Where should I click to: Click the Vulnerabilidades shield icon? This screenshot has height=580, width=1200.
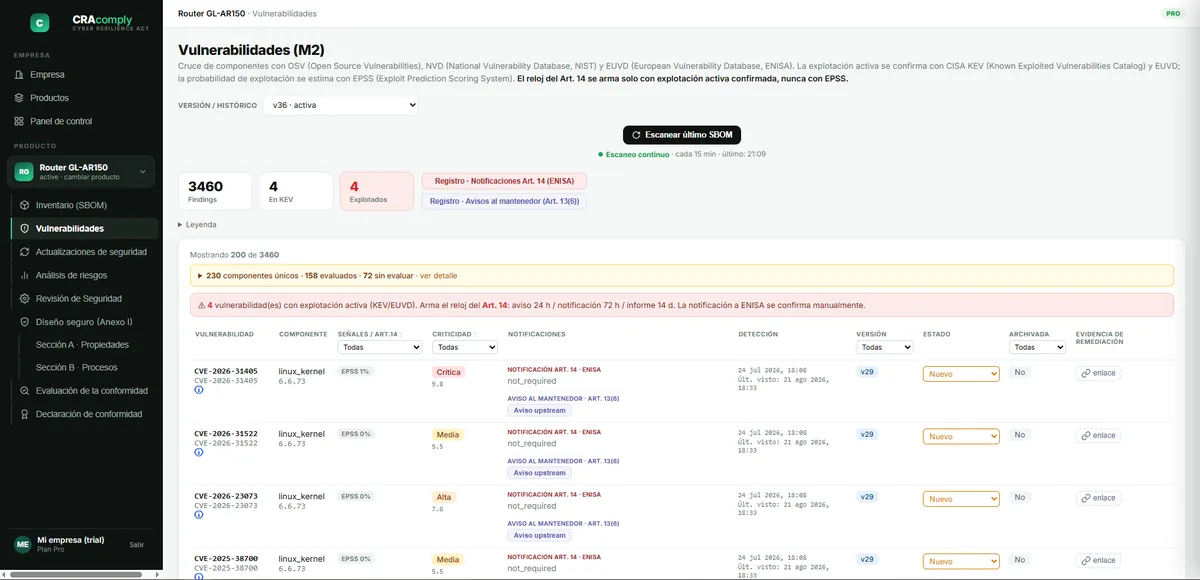point(25,228)
